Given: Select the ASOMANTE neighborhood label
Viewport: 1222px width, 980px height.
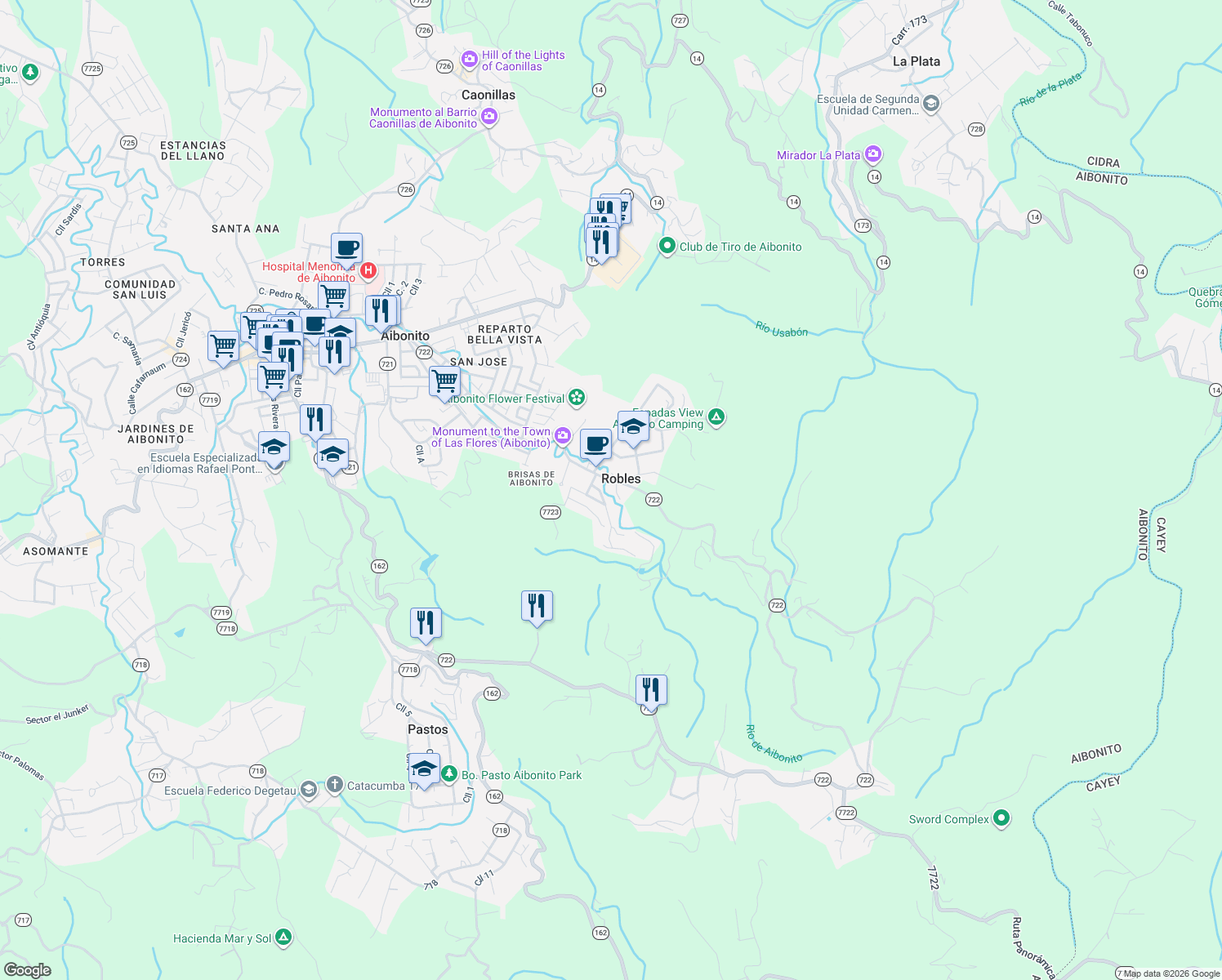Looking at the screenshot, I should click(x=56, y=551).
